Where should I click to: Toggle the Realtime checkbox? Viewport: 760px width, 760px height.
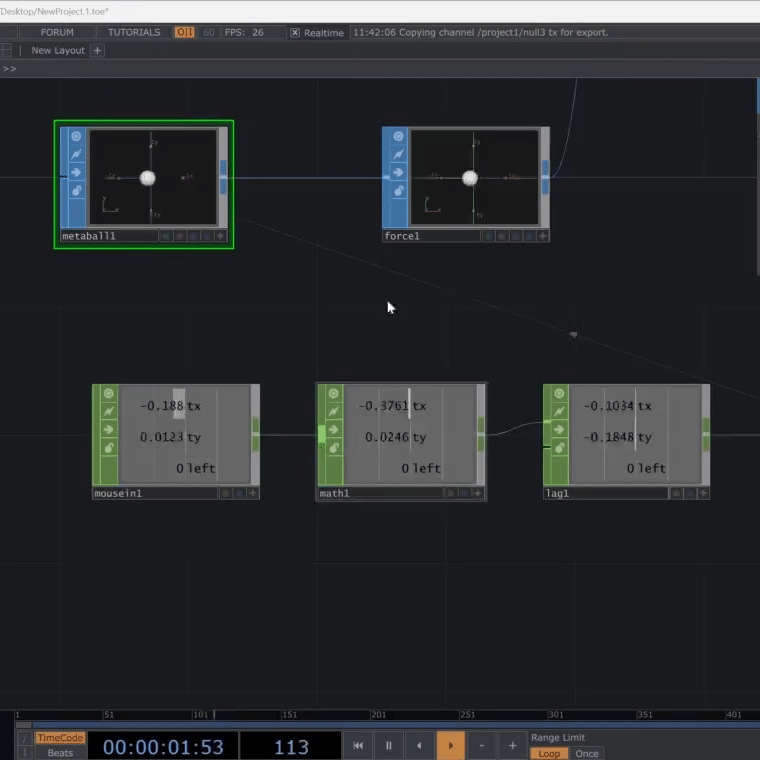click(x=295, y=33)
